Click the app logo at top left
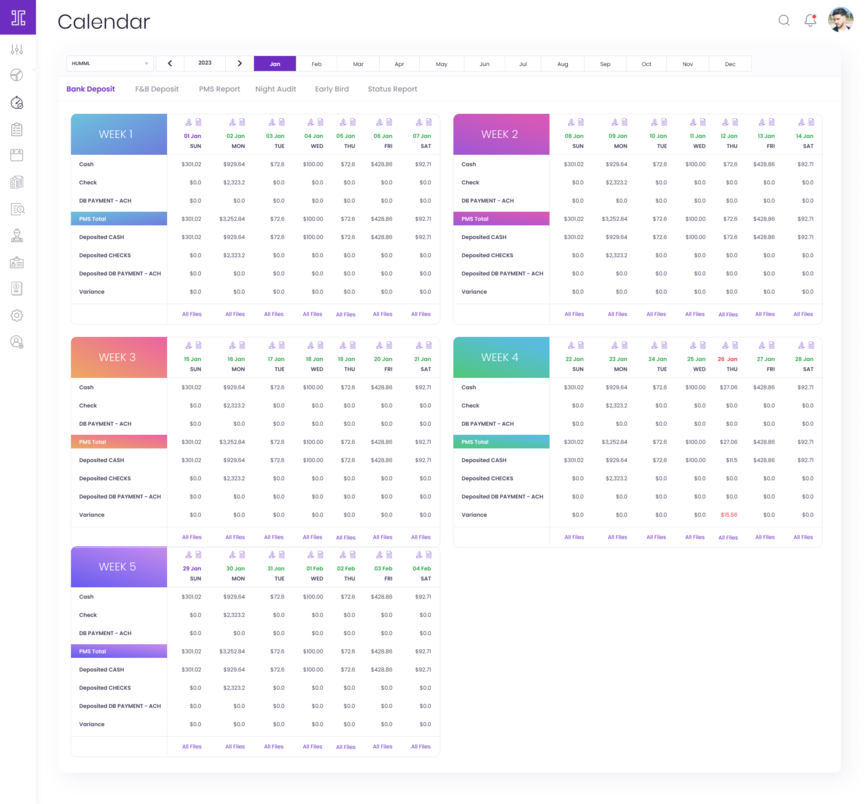865x804 pixels. (x=18, y=18)
